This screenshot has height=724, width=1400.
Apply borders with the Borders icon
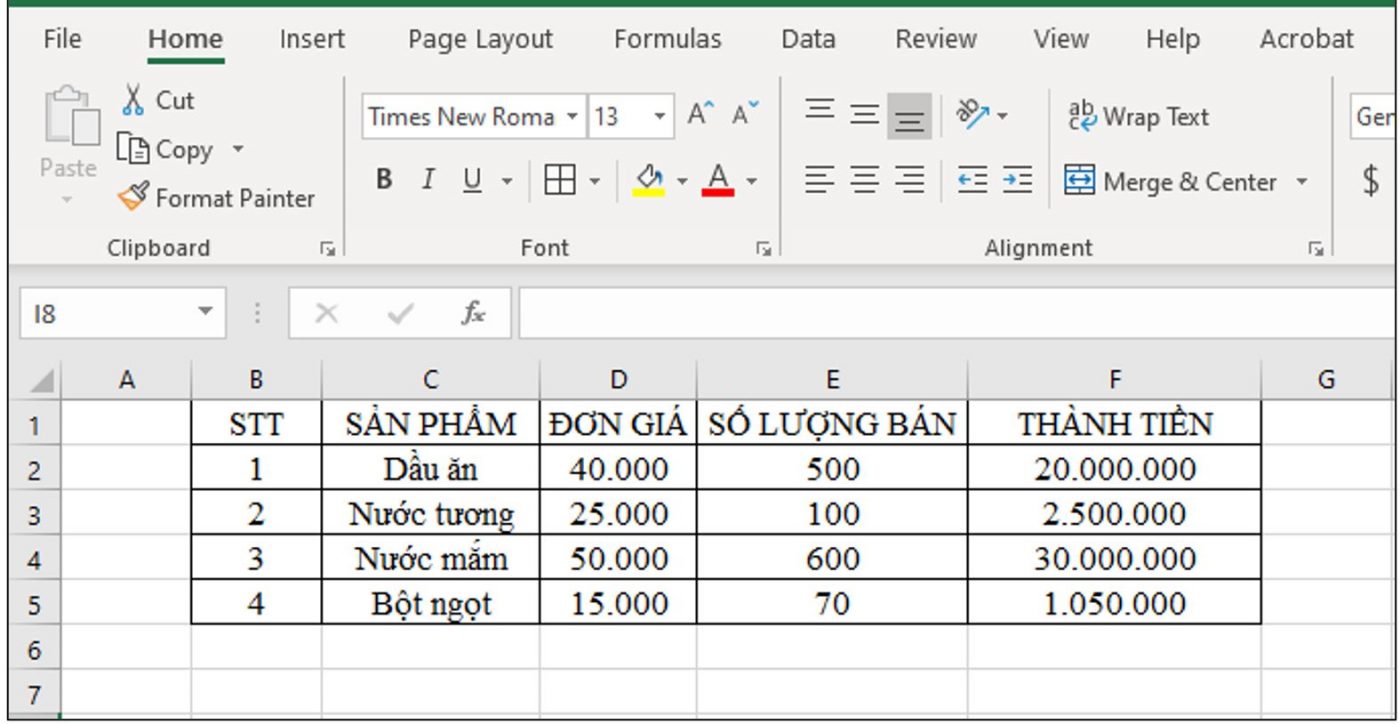(x=558, y=181)
